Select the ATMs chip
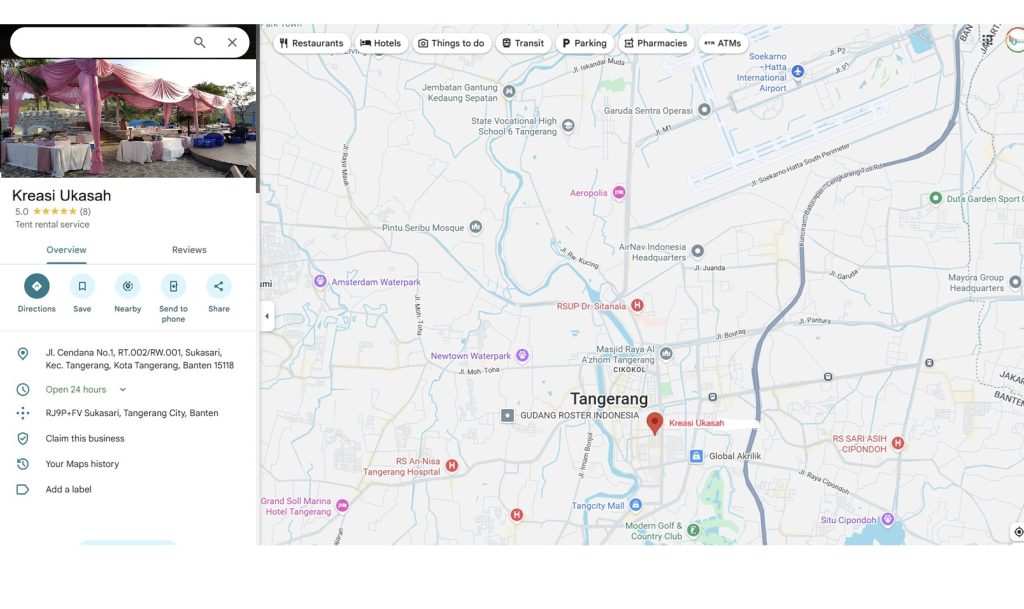 click(723, 43)
